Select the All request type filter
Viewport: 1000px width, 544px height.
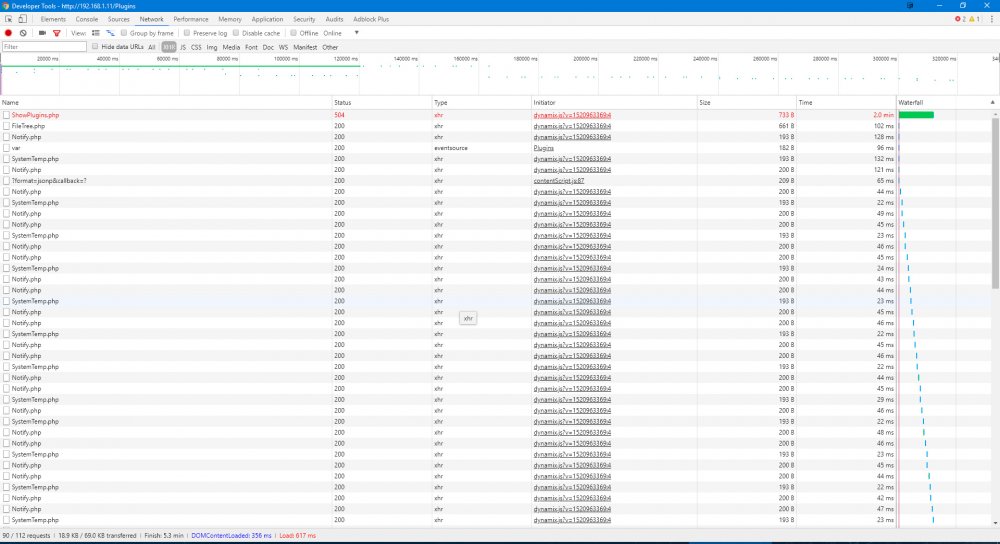tap(152, 47)
